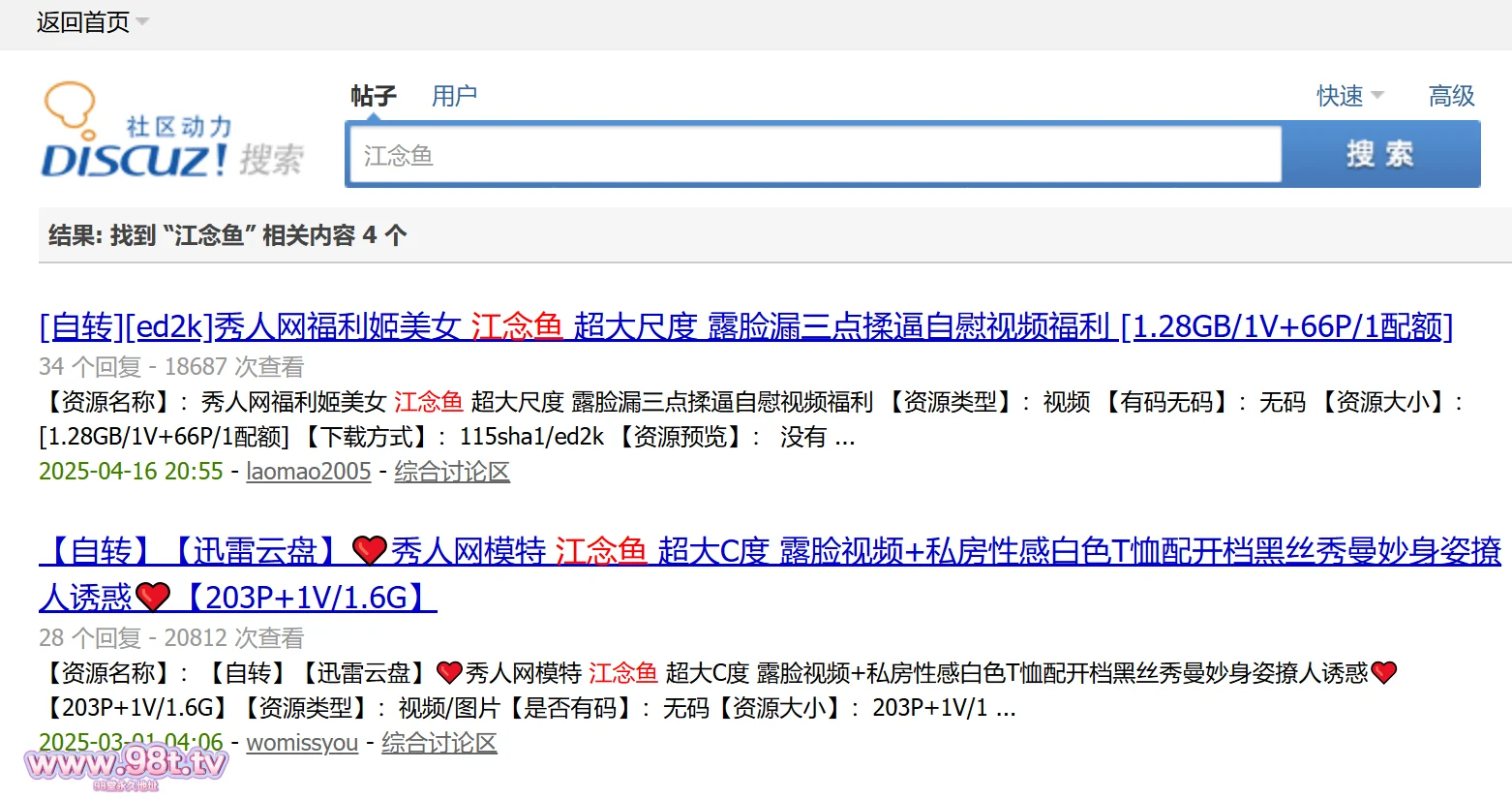Click red heart icon before 【203P+1V/1.6G】 link text
The image size is (1512, 800).
pyautogui.click(x=153, y=598)
